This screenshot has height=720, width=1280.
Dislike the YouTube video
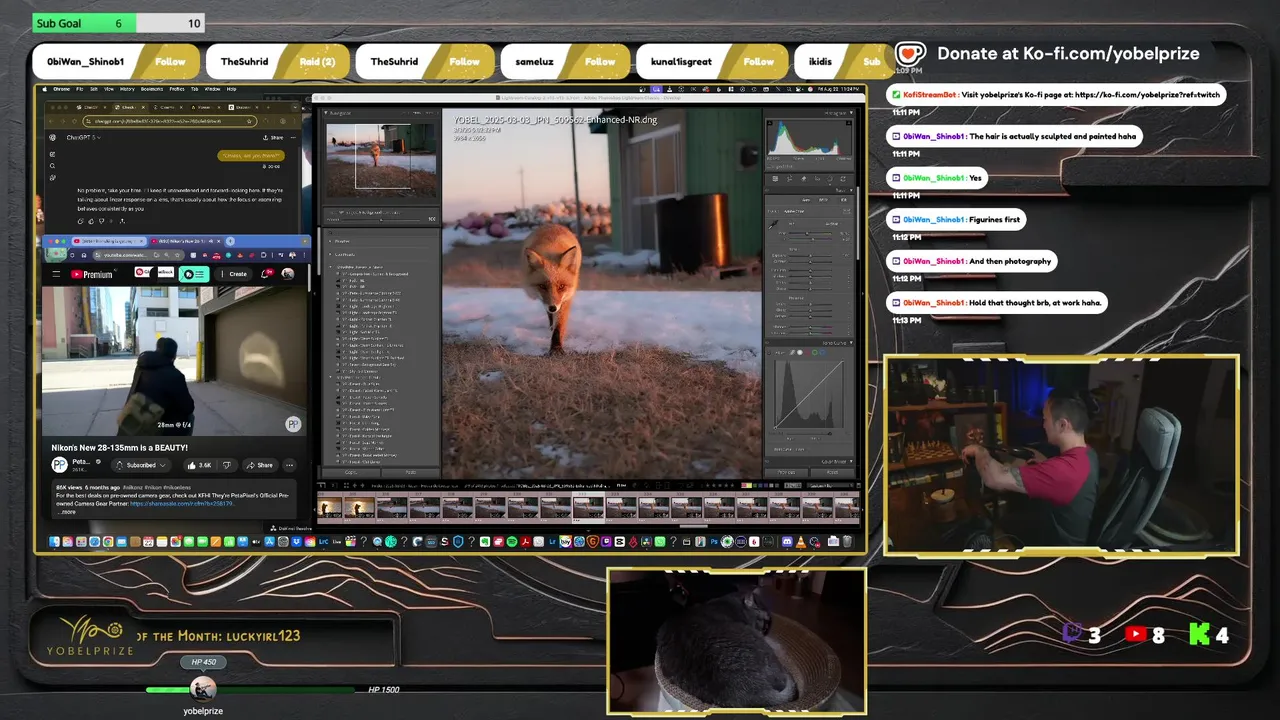point(226,465)
